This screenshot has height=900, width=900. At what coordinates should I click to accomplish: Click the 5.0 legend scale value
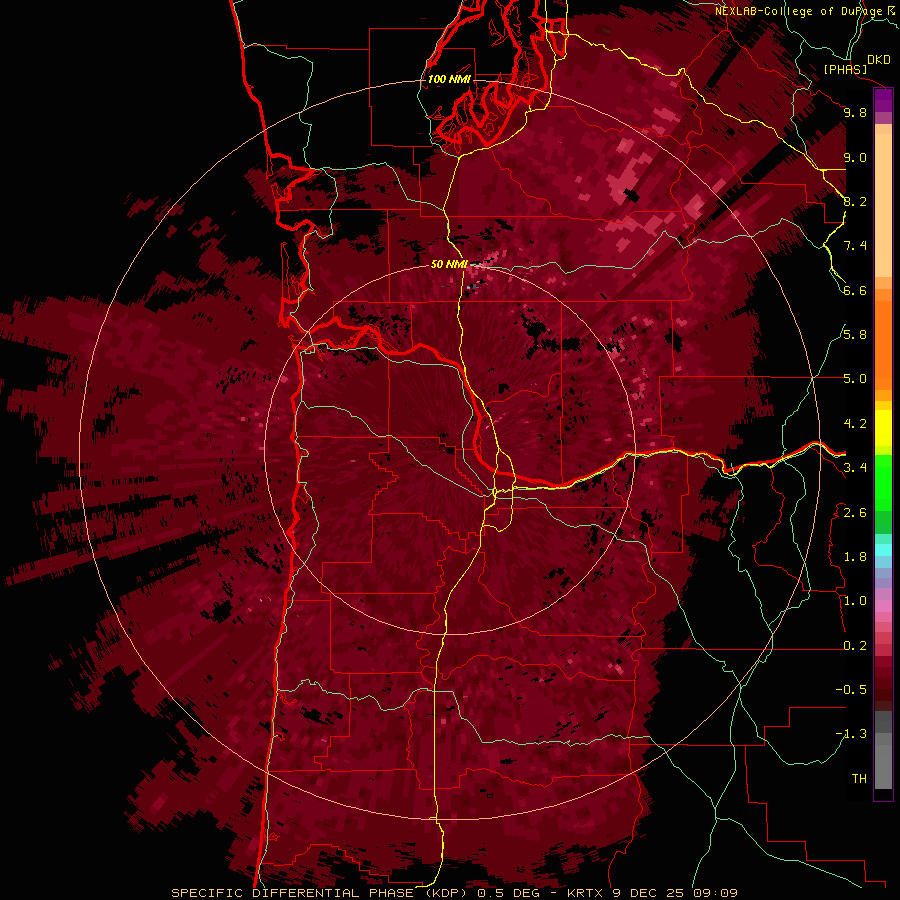(x=855, y=379)
